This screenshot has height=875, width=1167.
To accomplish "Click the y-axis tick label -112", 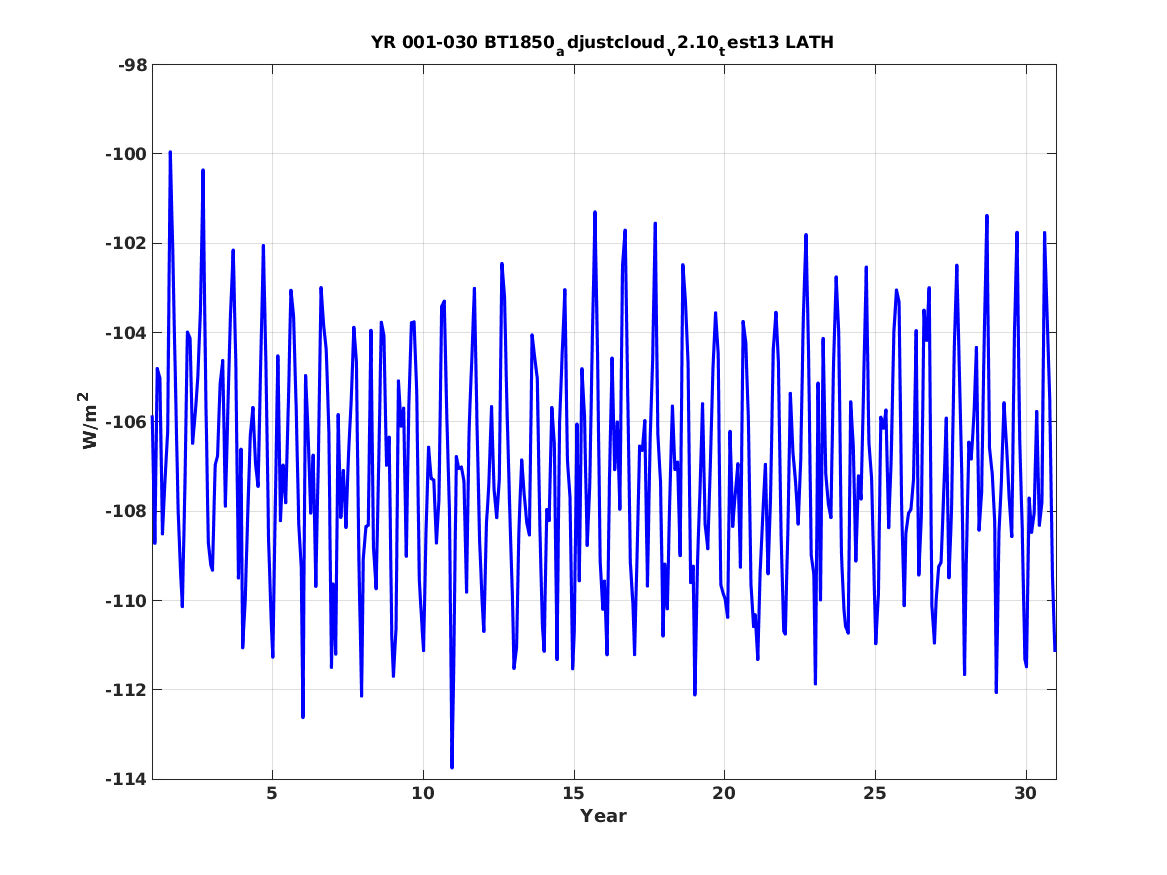I will [x=127, y=690].
